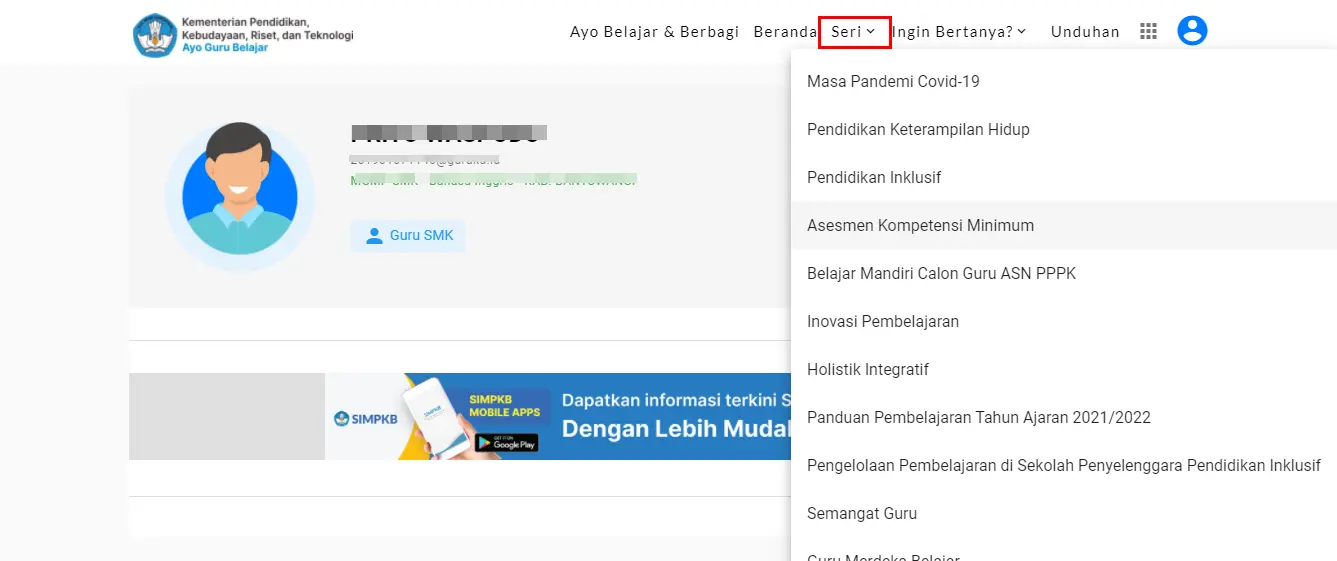The height and width of the screenshot is (561, 1337).
Task: Open Asesmen Kompetensi Minimum series
Action: tap(920, 226)
